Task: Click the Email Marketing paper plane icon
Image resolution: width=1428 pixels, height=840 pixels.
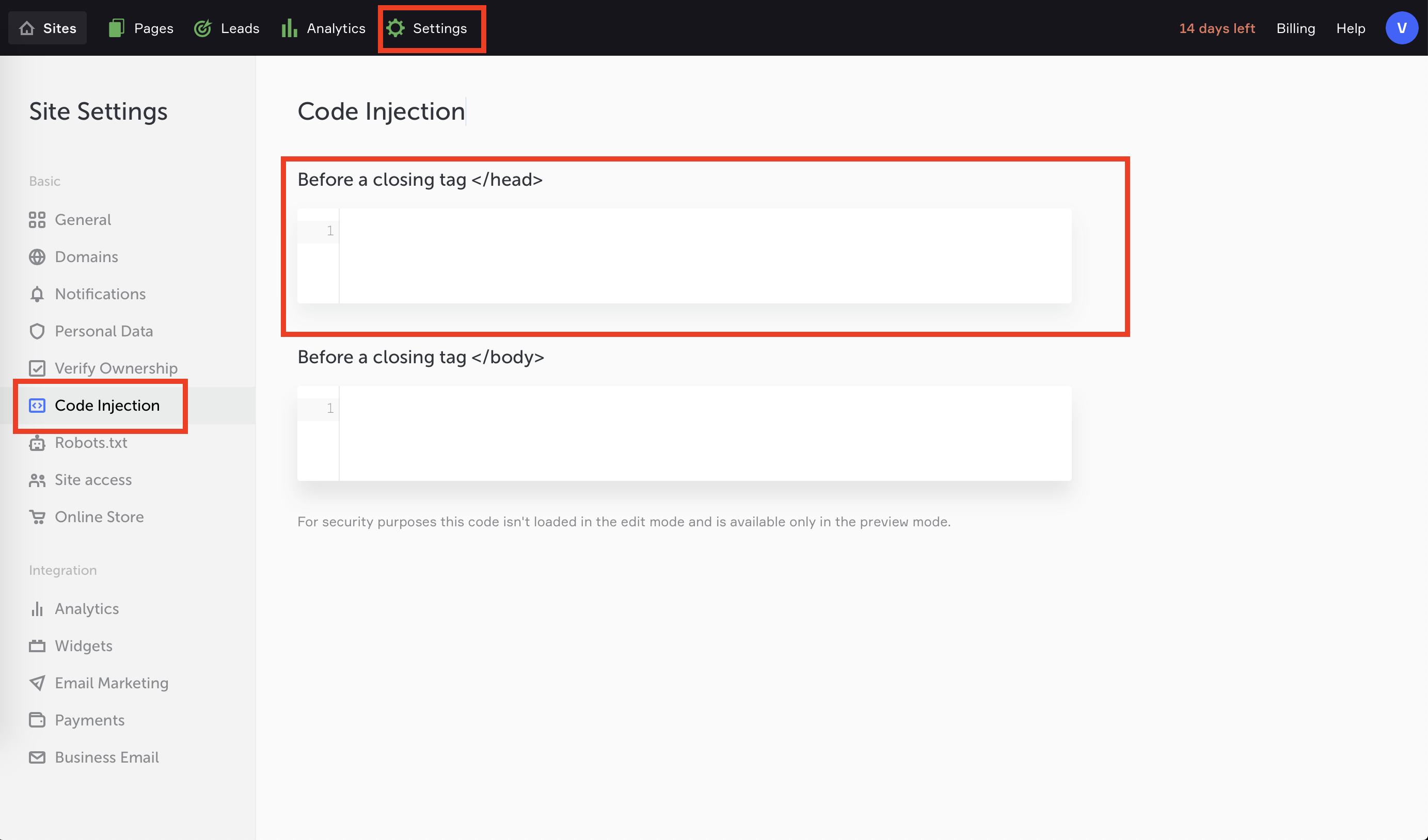Action: 37,683
